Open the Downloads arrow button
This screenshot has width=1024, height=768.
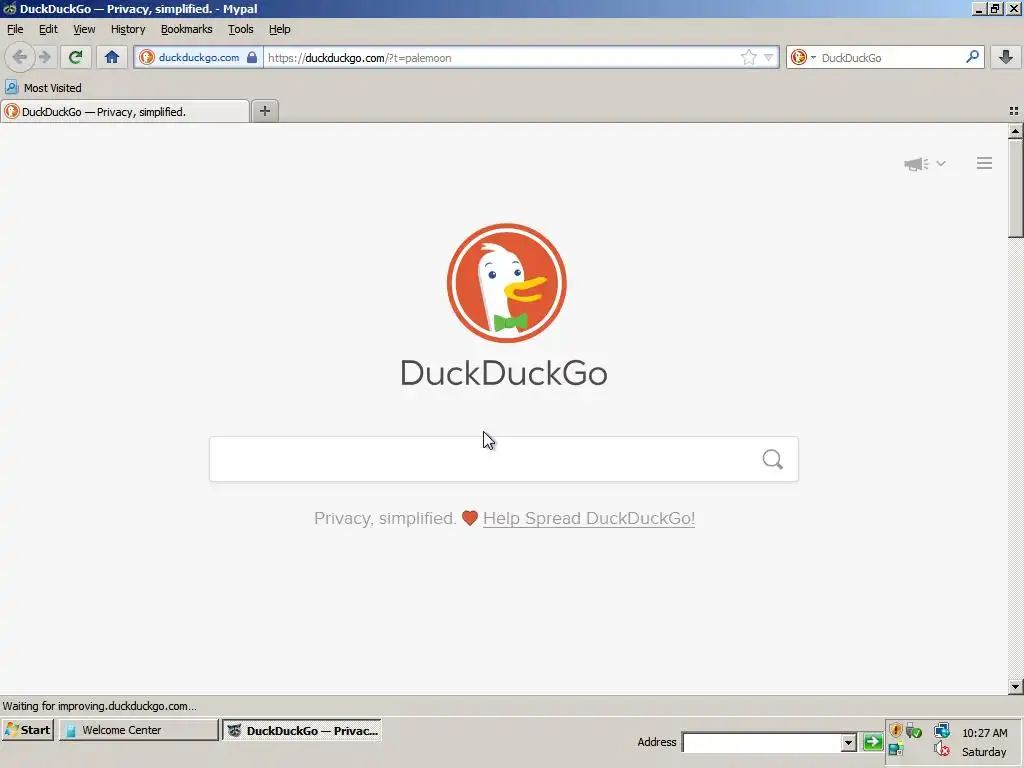tap(1006, 57)
